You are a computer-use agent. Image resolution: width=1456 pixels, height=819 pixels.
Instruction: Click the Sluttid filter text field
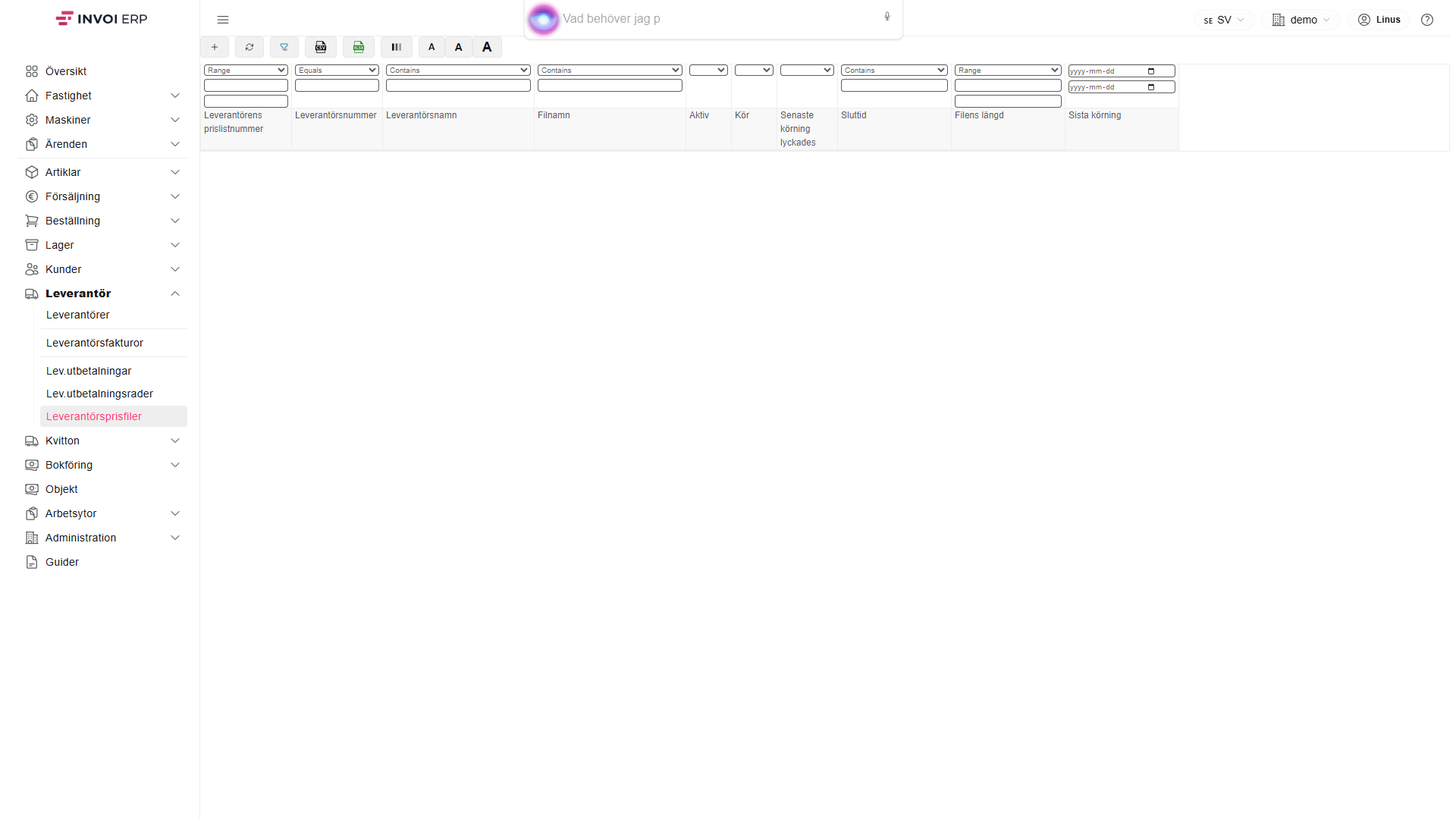click(x=894, y=86)
